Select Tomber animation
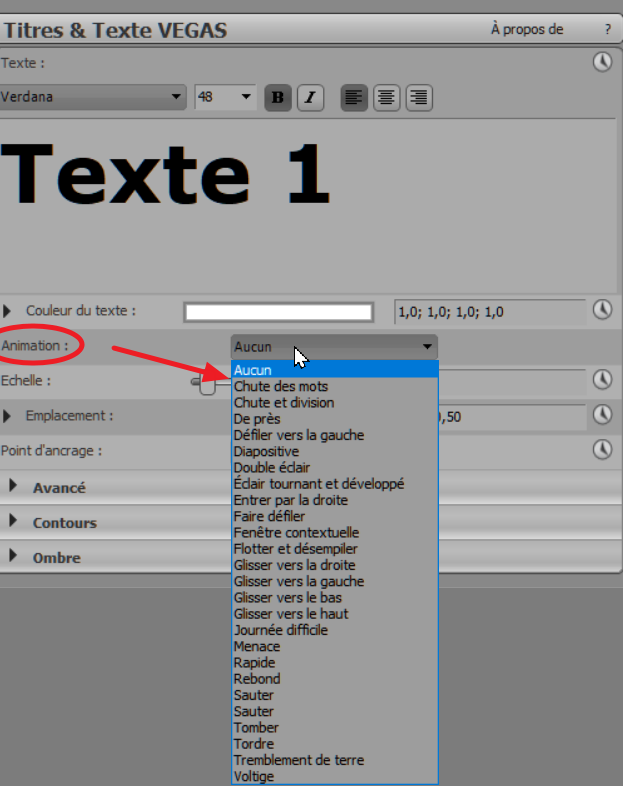This screenshot has height=786, width=623. point(335,727)
